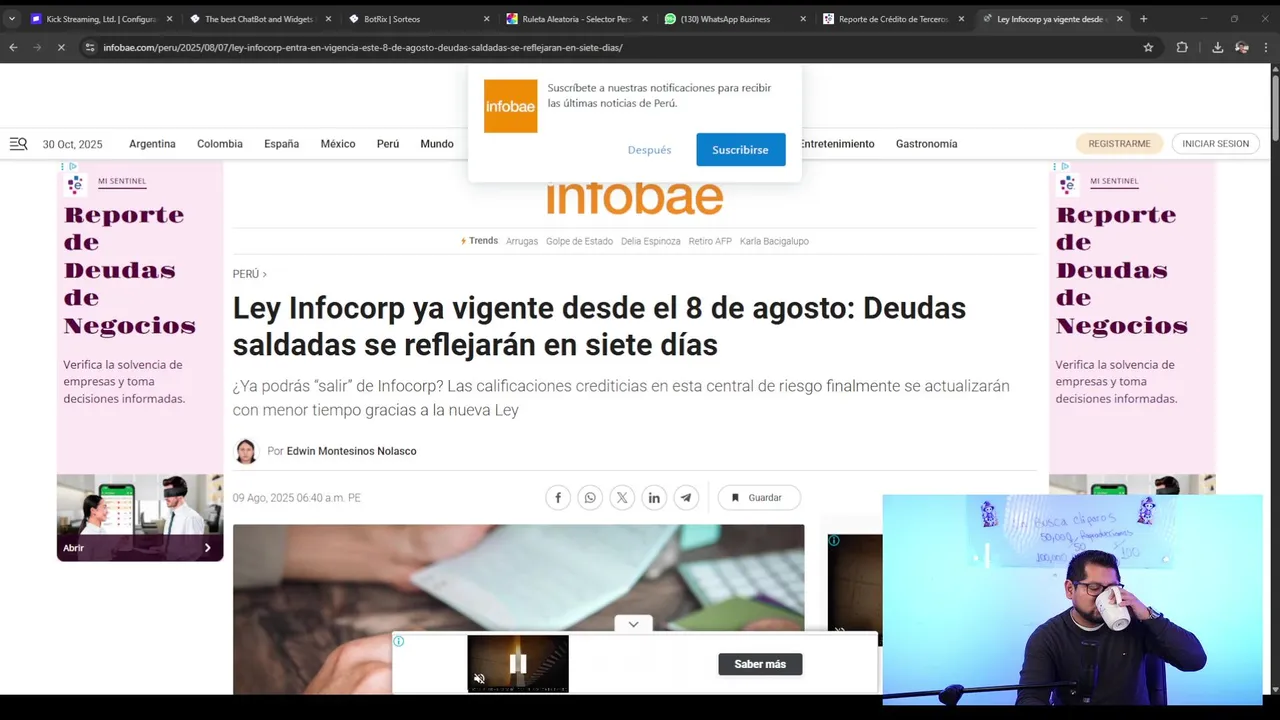This screenshot has width=1280, height=720.
Task: Open Colombia section in nav bar
Action: click(220, 144)
